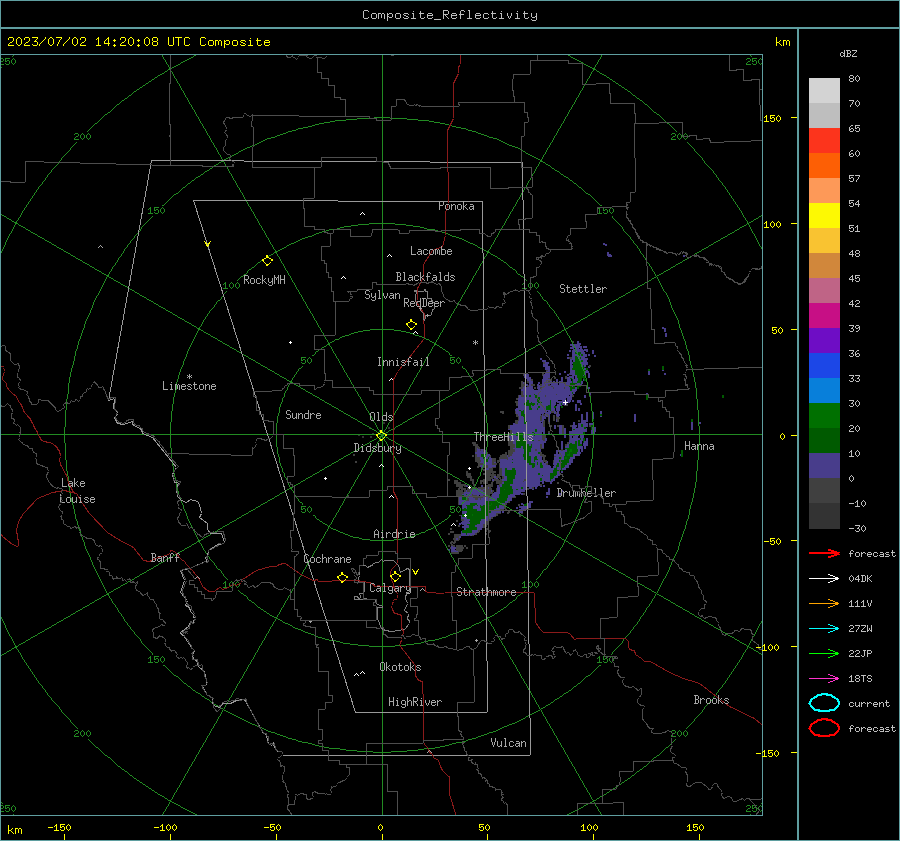Click the cyan 27ZW arrow icon
The image size is (900, 841).
pyautogui.click(x=824, y=629)
